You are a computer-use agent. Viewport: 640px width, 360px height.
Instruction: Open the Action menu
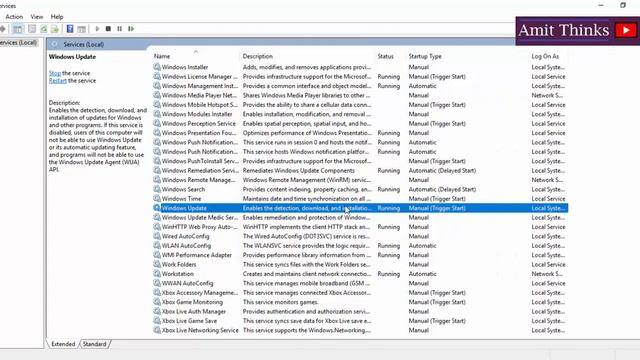point(14,17)
